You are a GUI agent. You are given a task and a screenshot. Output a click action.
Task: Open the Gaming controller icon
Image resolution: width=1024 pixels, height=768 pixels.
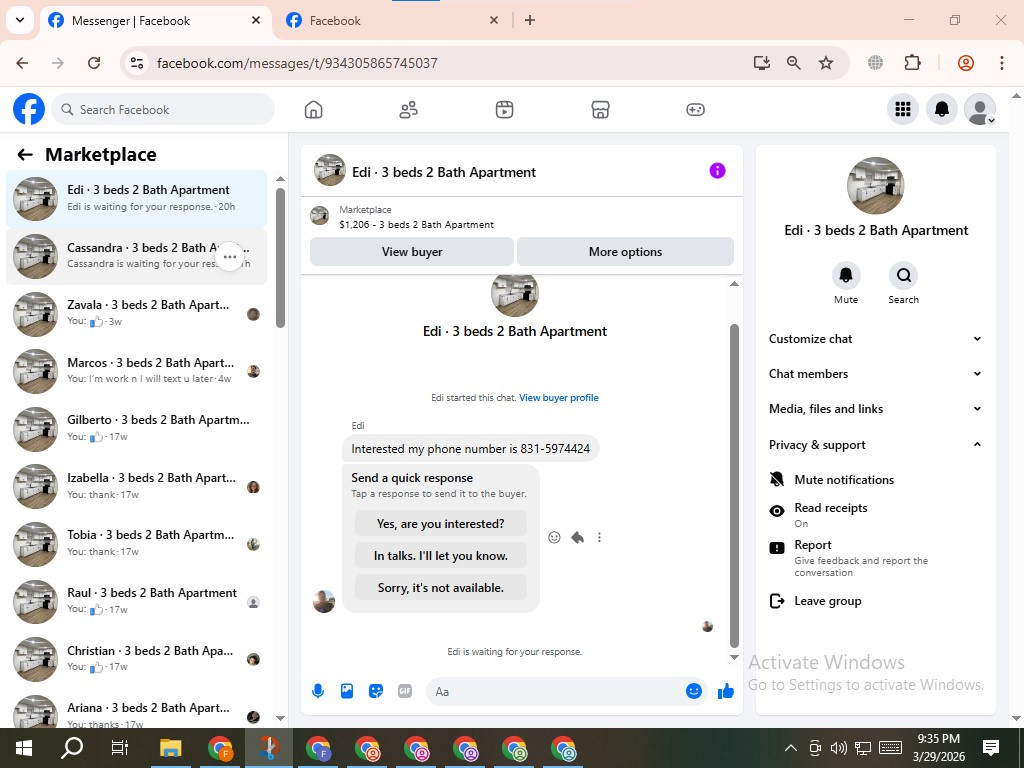[695, 110]
